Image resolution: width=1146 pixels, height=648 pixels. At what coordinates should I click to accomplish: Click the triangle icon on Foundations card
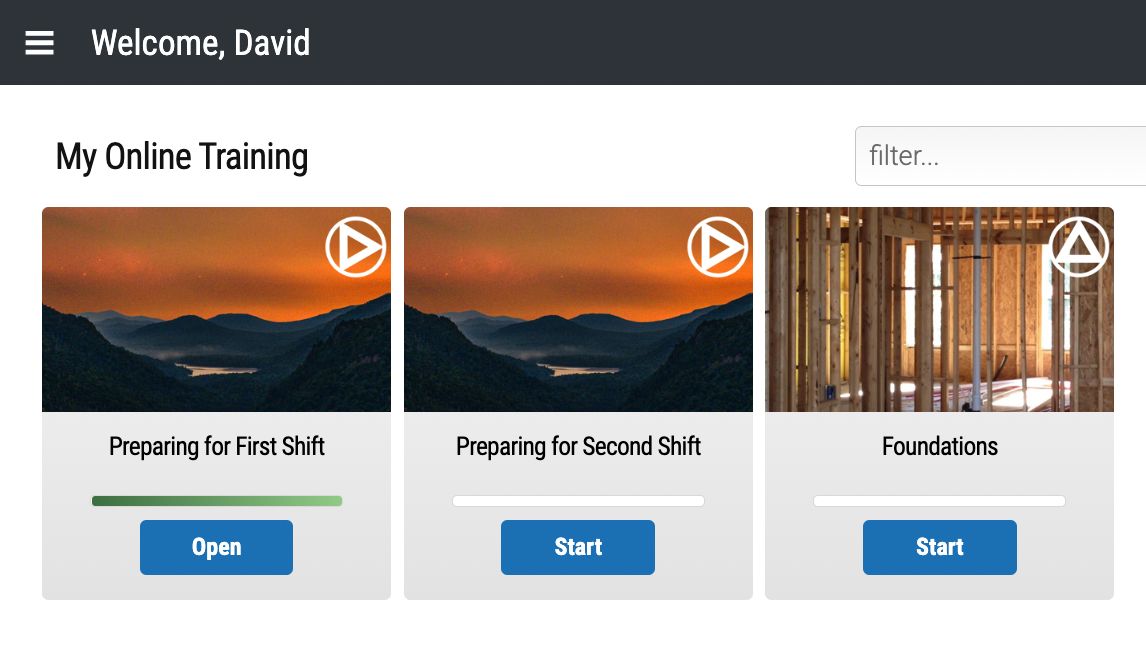[1079, 247]
